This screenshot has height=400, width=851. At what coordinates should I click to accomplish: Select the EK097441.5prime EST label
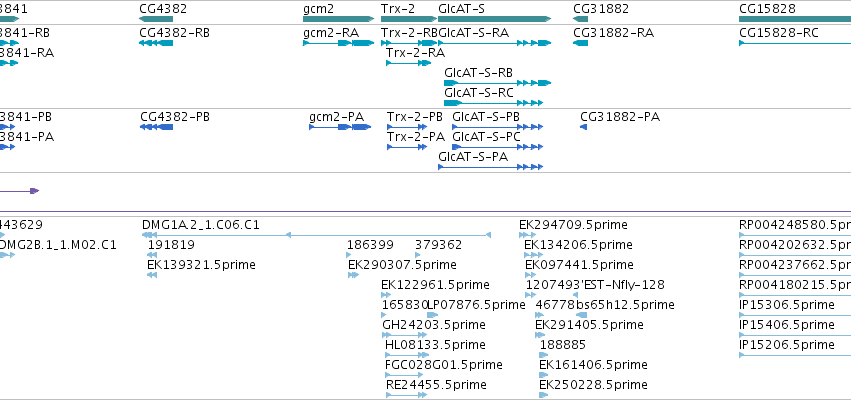(579, 265)
